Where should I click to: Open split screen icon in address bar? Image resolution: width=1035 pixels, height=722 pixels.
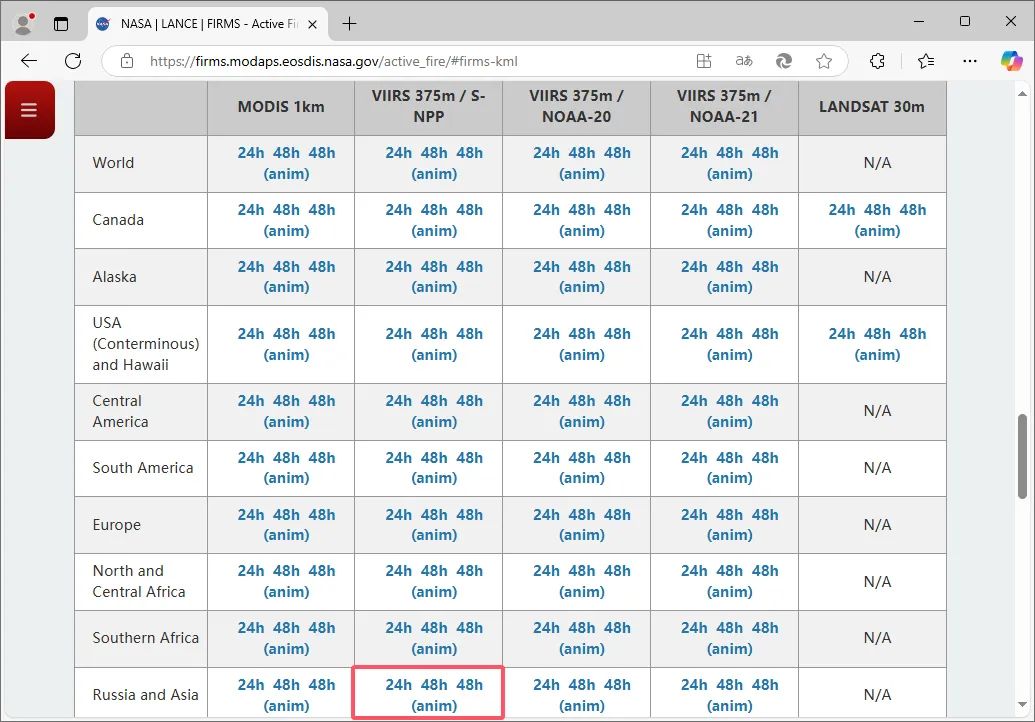click(704, 61)
